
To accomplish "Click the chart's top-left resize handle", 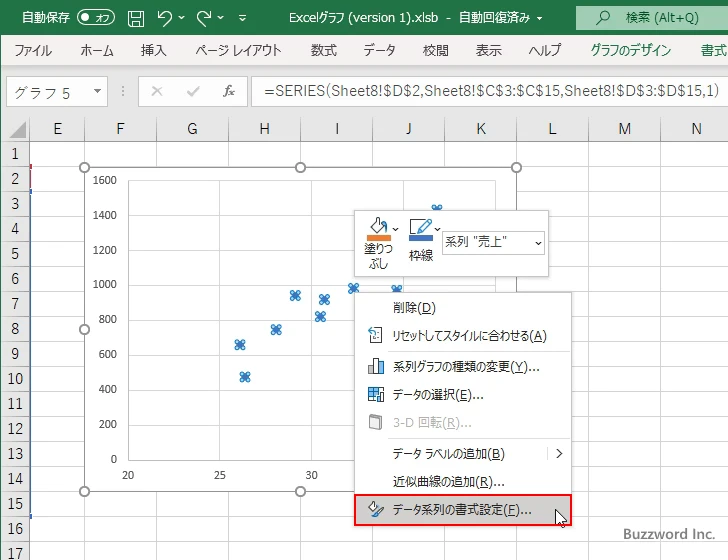I will [84, 168].
